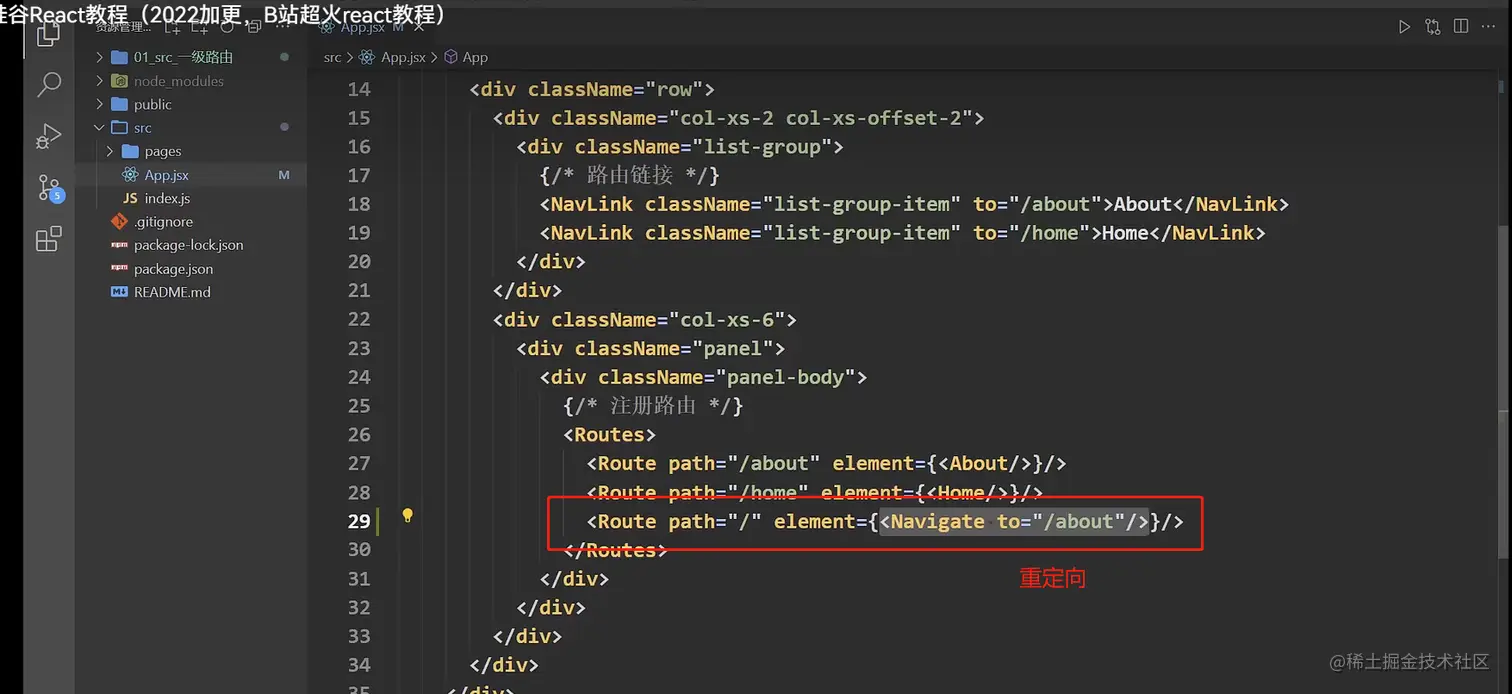1512x694 pixels.
Task: Click the npm icon beside package-lock.json
Action: (x=119, y=245)
